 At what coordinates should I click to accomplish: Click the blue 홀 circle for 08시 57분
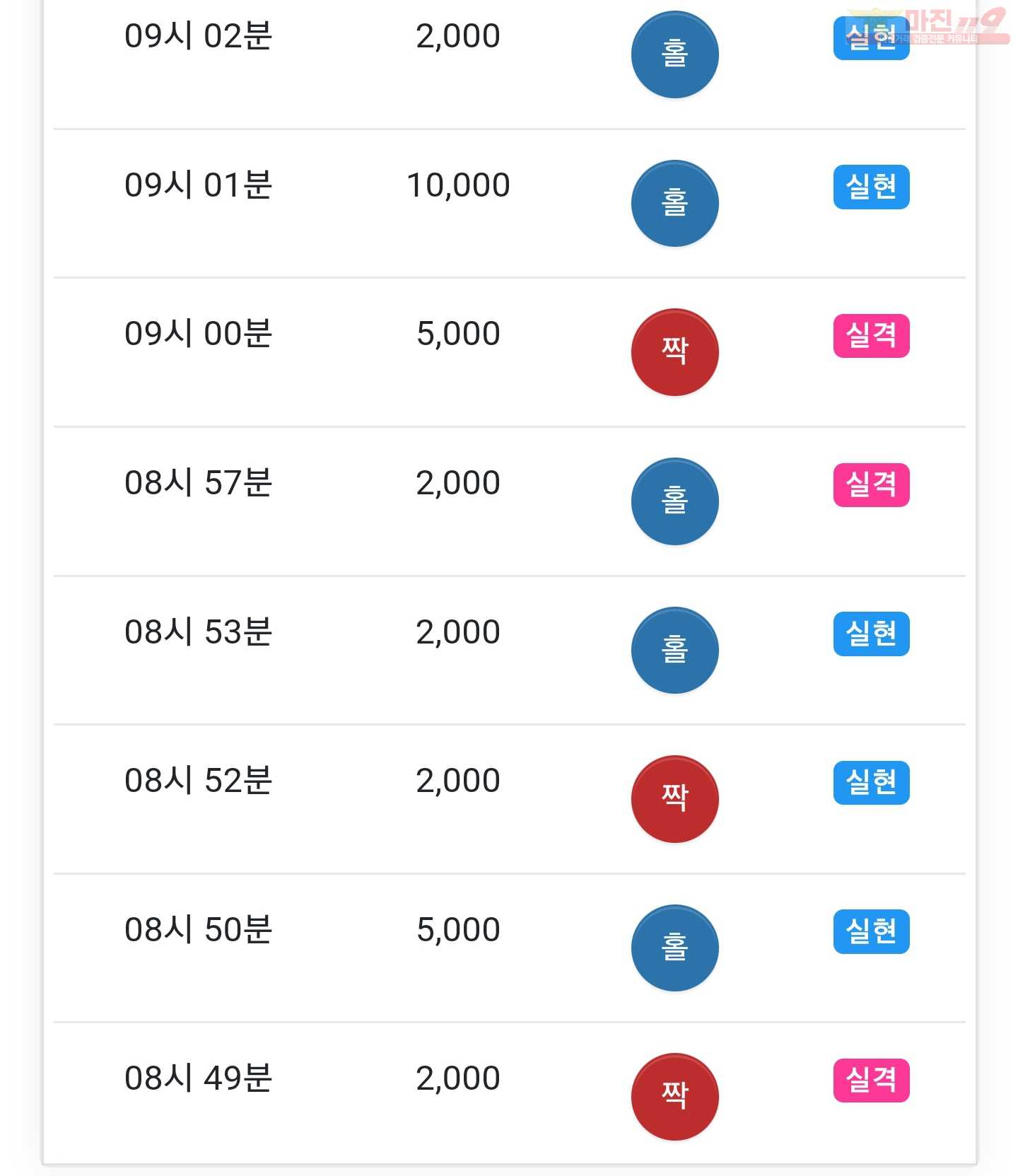click(674, 501)
